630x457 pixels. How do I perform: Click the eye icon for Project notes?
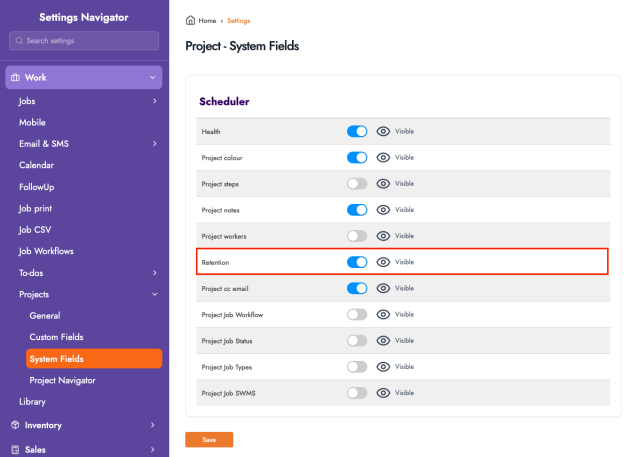383,210
